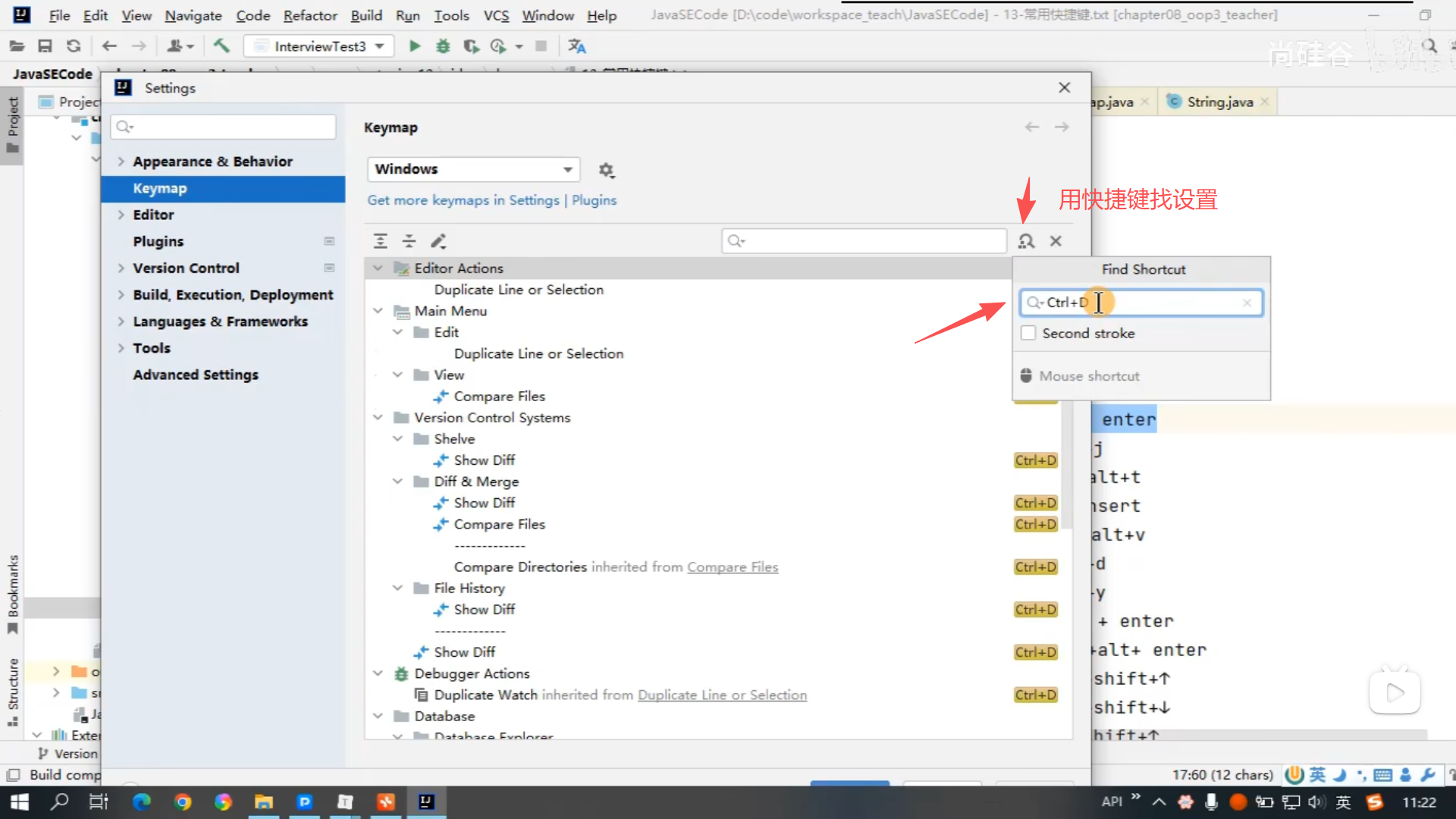The image size is (1456, 819).
Task: Switch to String.java editor tab
Action: coord(1219,102)
